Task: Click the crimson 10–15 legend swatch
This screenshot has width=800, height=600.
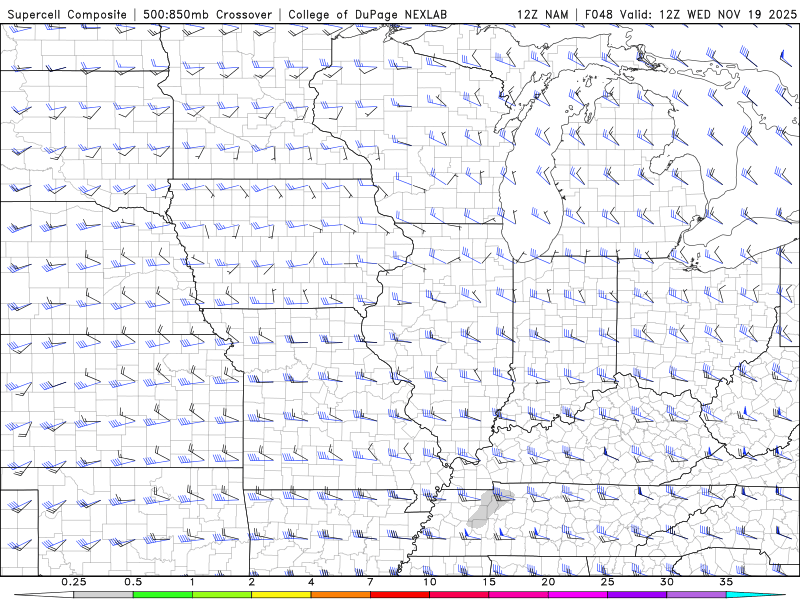Action: tap(459, 595)
